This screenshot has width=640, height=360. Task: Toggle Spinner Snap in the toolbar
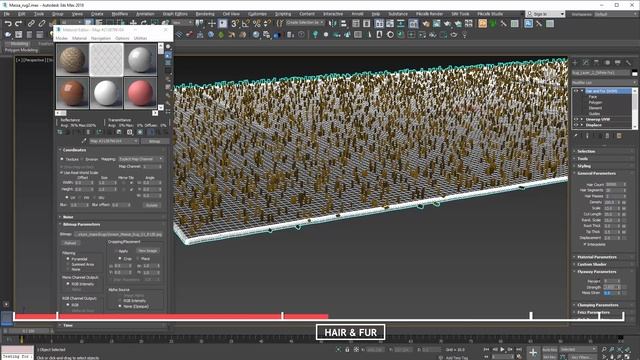tap(267, 24)
